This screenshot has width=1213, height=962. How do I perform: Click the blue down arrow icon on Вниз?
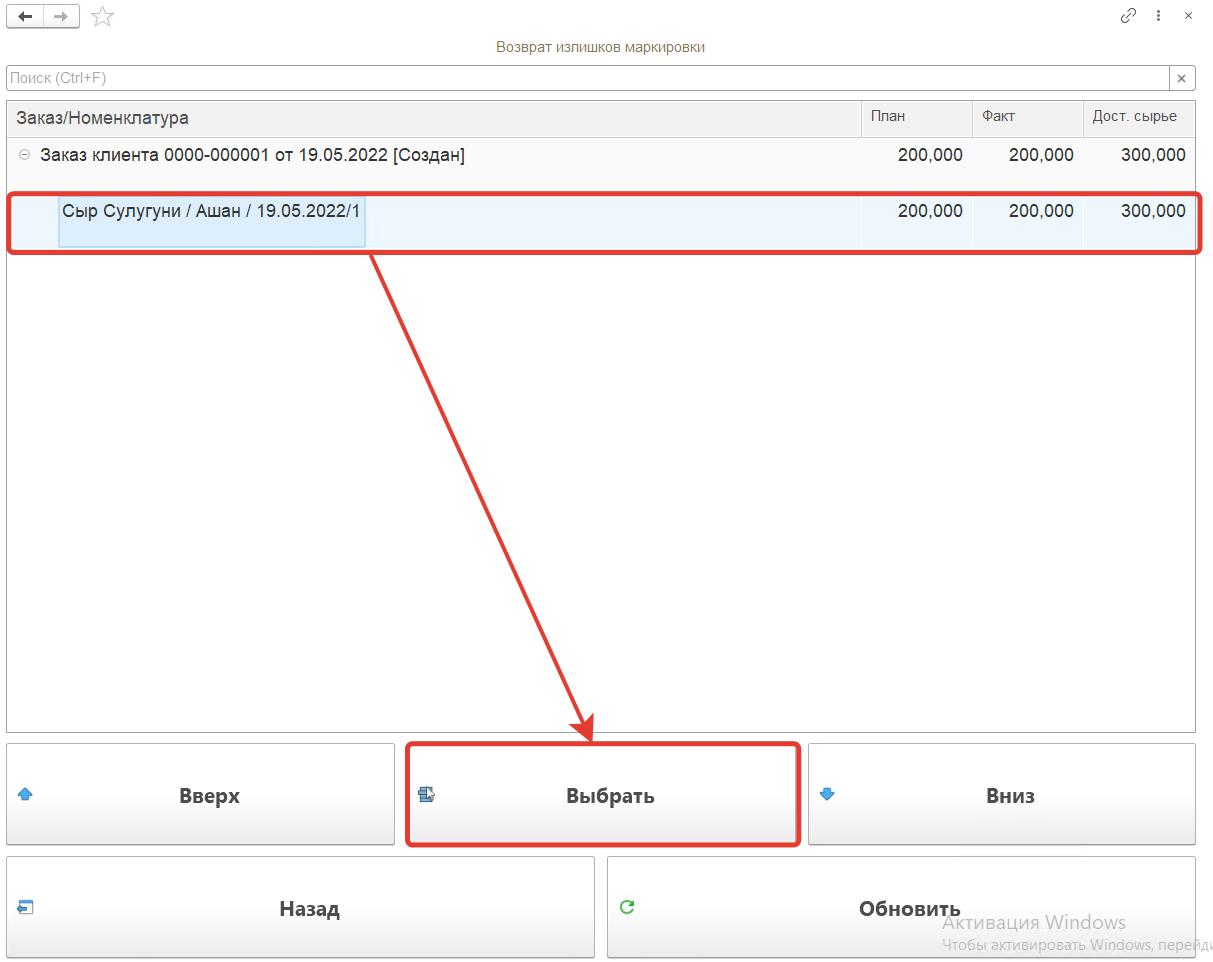click(827, 795)
